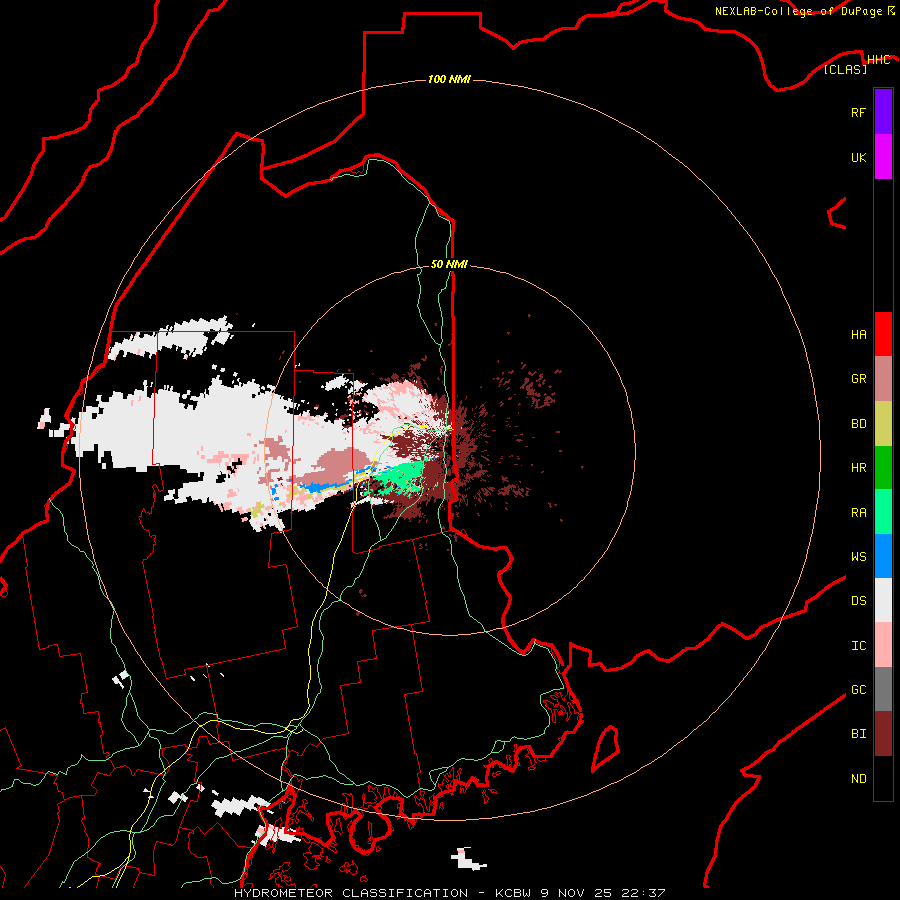Click the magenta UK color swatch
Viewport: 900px width, 900px height.
click(883, 157)
